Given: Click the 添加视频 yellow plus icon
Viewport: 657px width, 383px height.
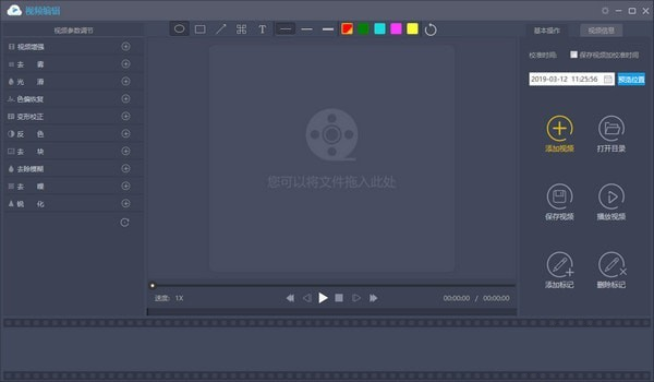Looking at the screenshot, I should click(560, 128).
